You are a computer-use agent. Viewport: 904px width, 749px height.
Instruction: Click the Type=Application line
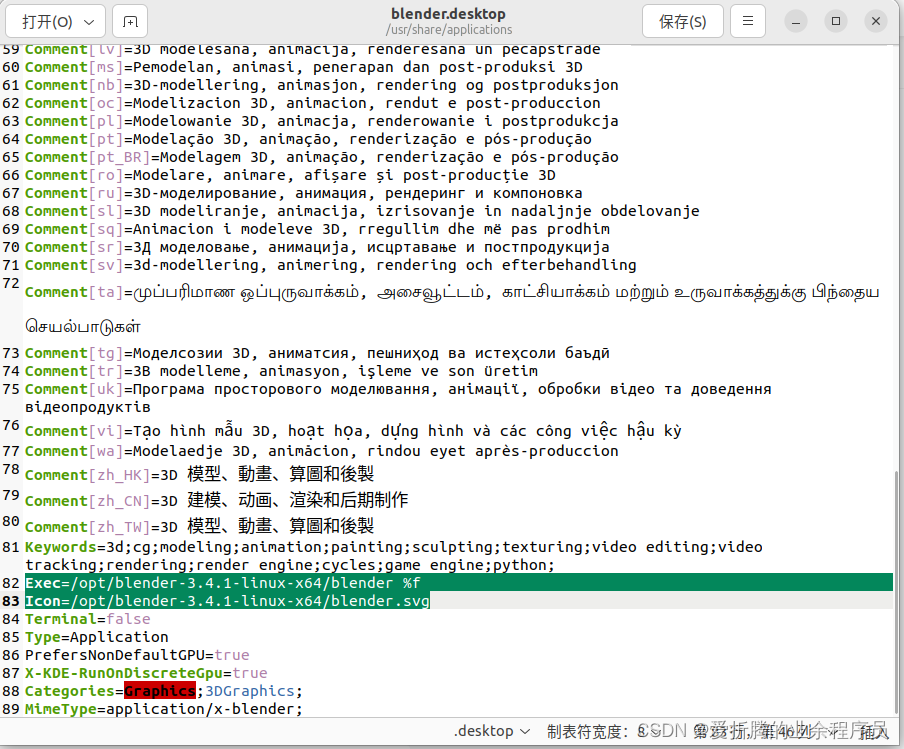97,637
